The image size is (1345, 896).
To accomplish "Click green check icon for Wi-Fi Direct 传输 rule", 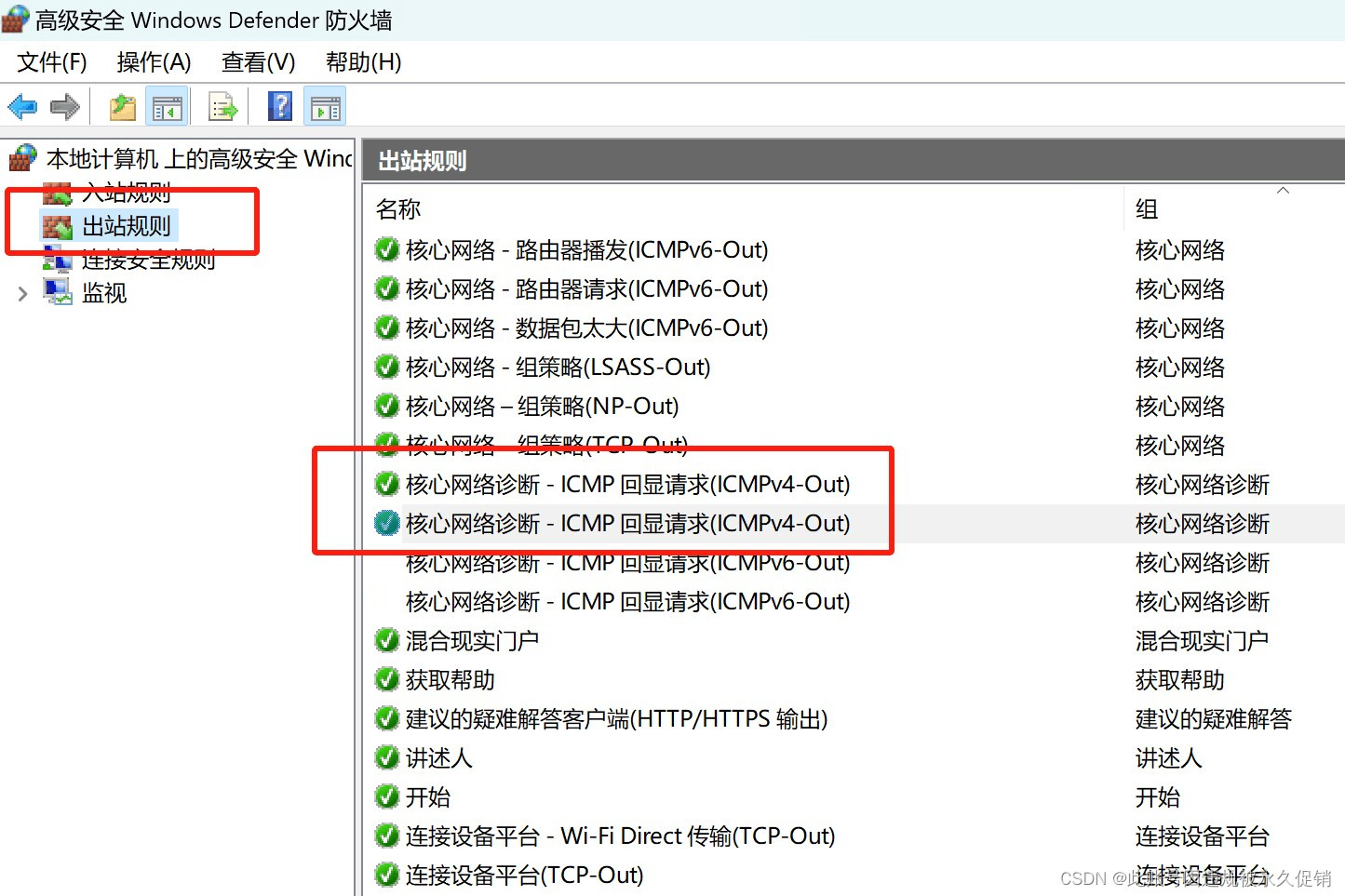I will point(387,836).
